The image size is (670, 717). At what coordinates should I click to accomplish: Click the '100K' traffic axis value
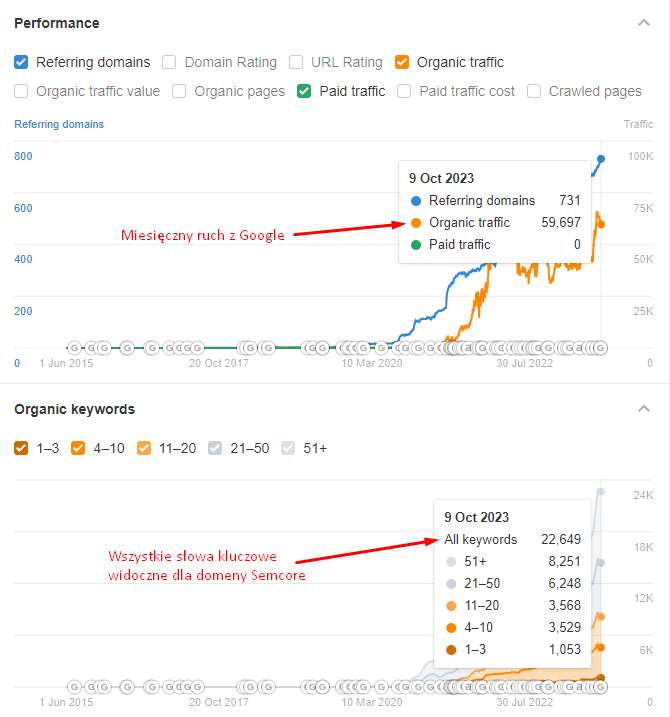coord(641,156)
